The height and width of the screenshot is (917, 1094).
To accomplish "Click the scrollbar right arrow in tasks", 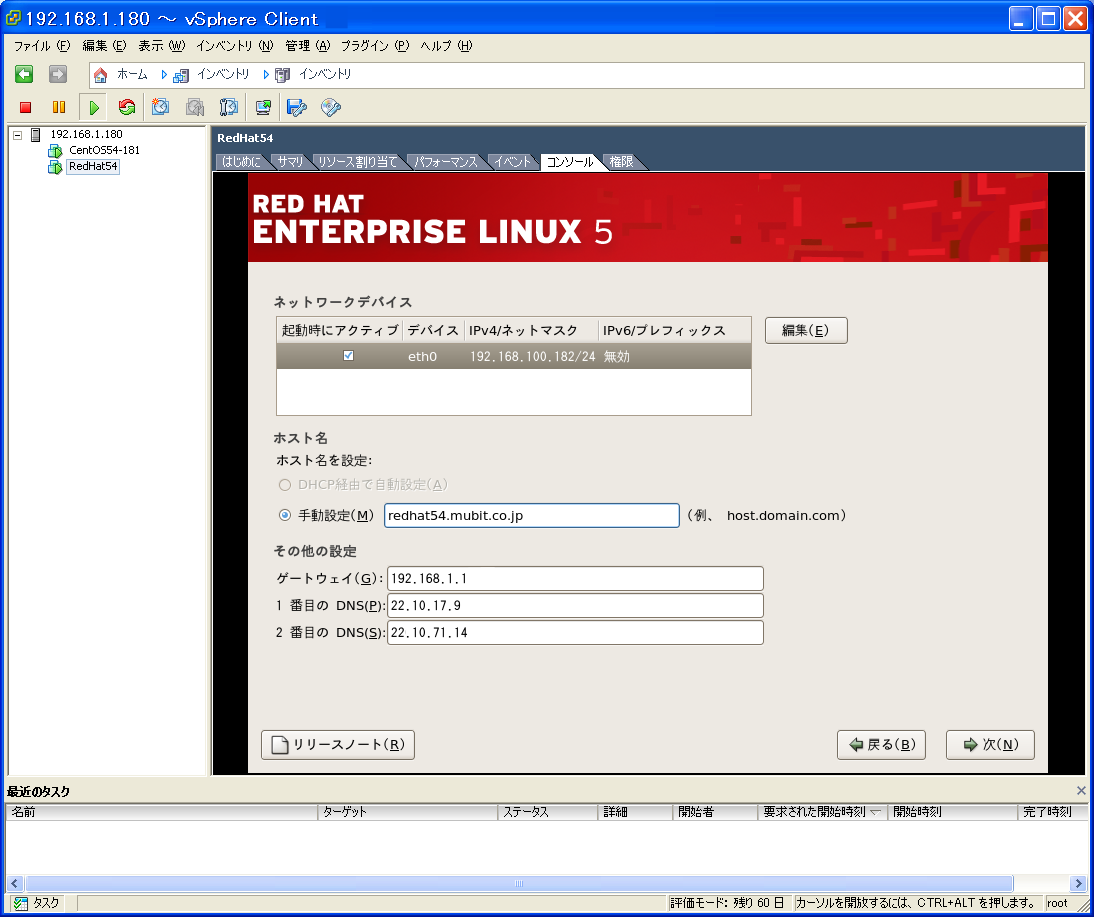I will coord(1079,884).
